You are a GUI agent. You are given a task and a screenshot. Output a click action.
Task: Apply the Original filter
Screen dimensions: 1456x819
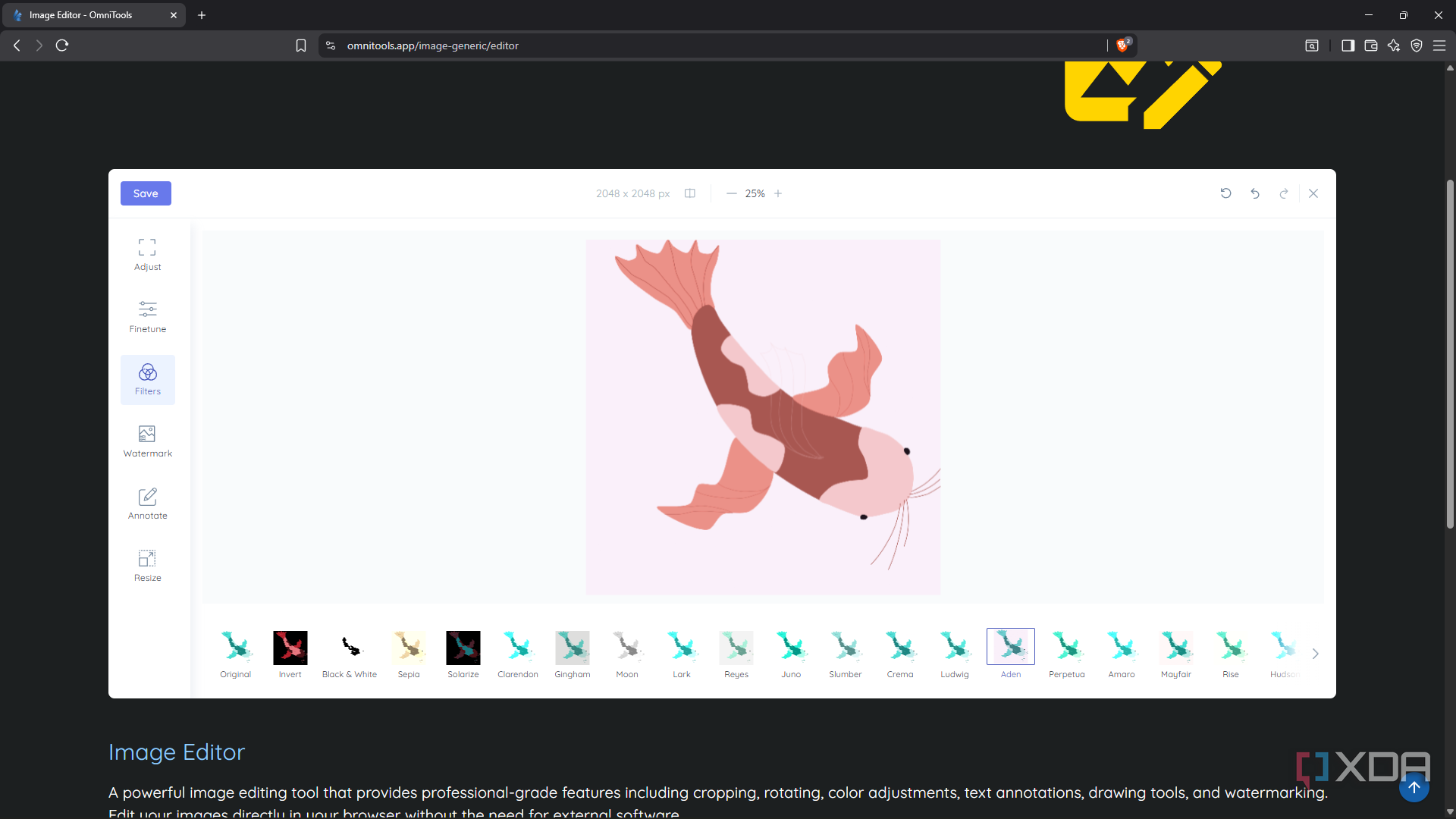236,654
